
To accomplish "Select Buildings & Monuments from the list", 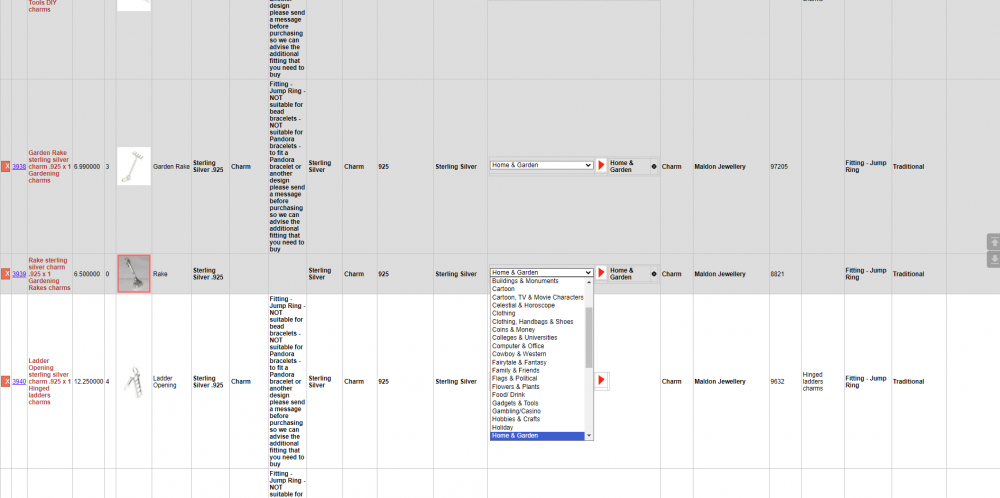I will pyautogui.click(x=538, y=281).
